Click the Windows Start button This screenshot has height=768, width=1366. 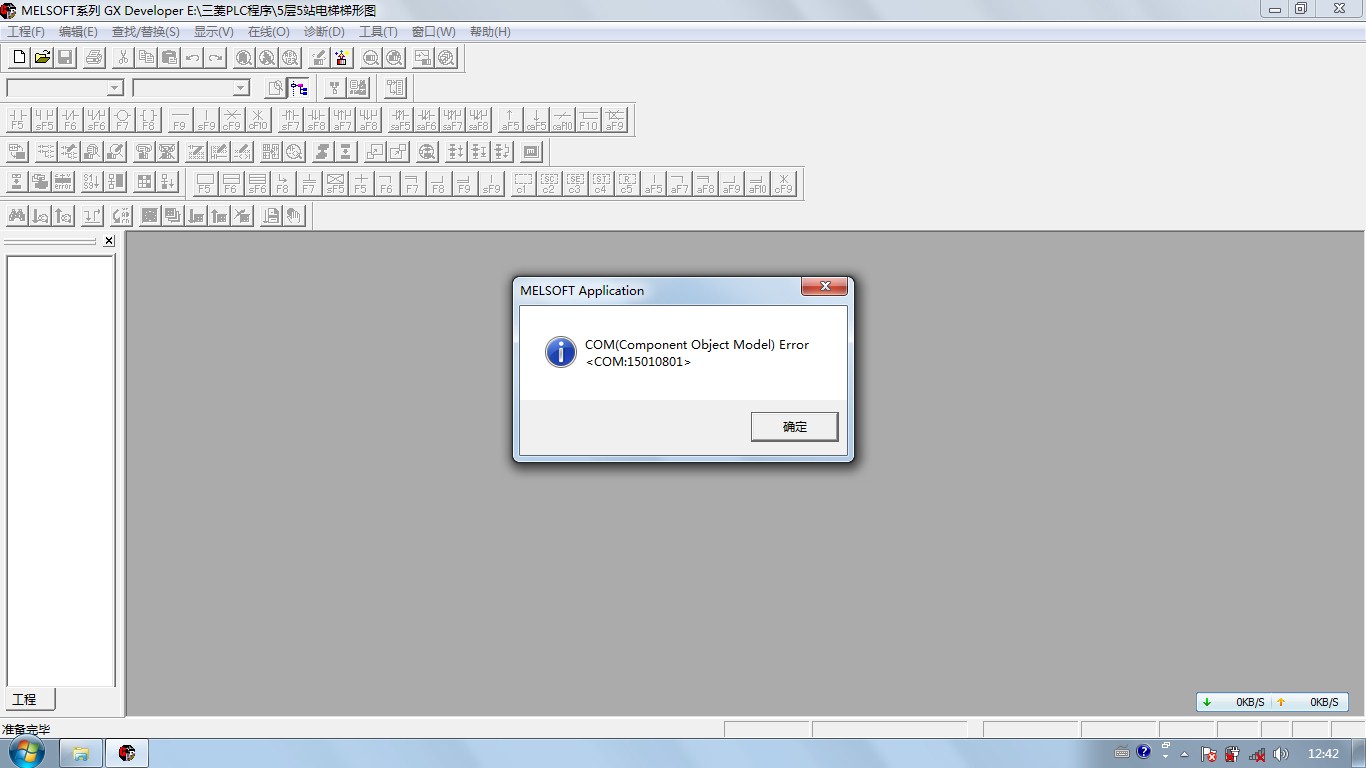click(25, 753)
